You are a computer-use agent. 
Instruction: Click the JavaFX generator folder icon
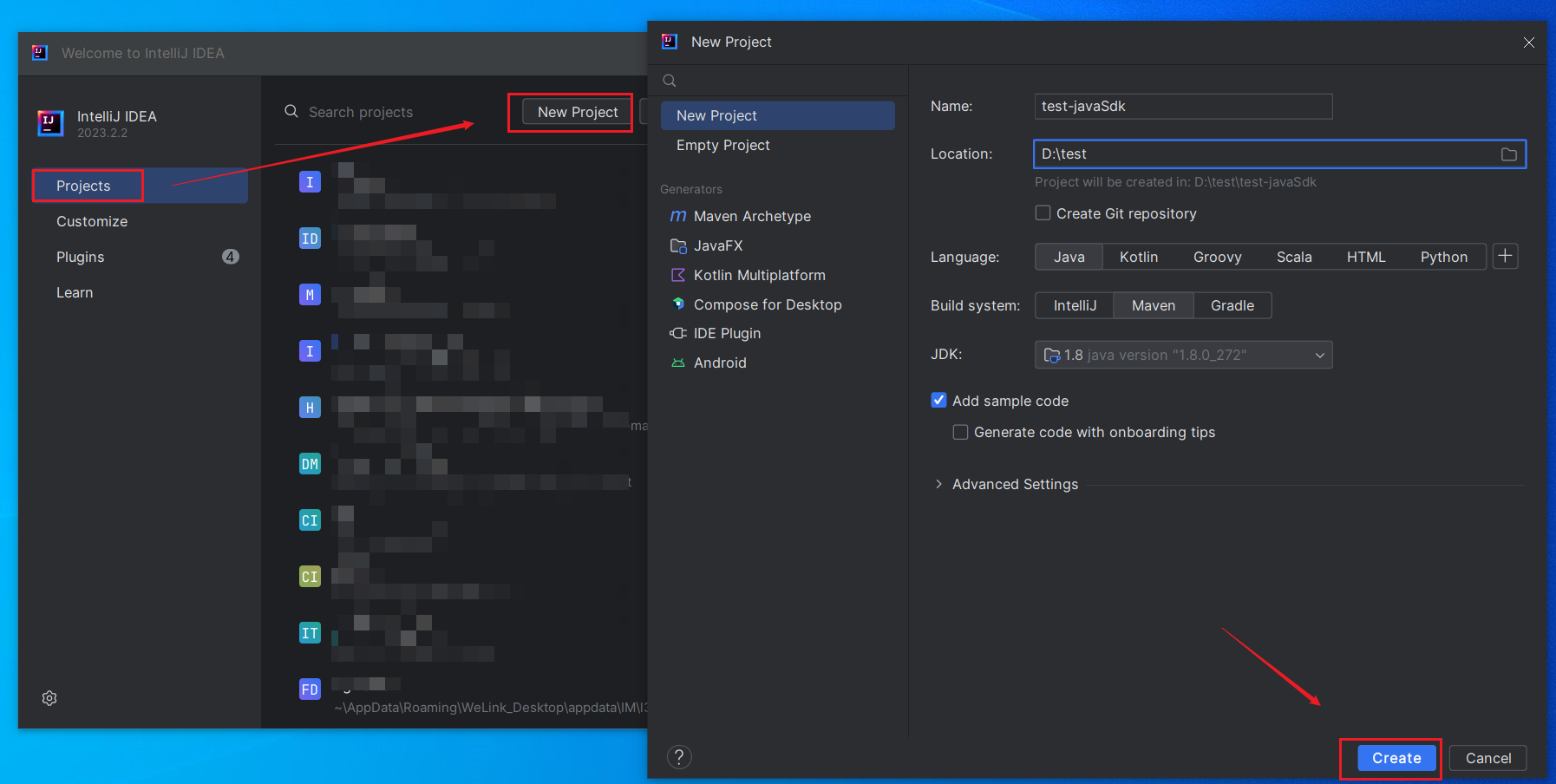click(678, 245)
